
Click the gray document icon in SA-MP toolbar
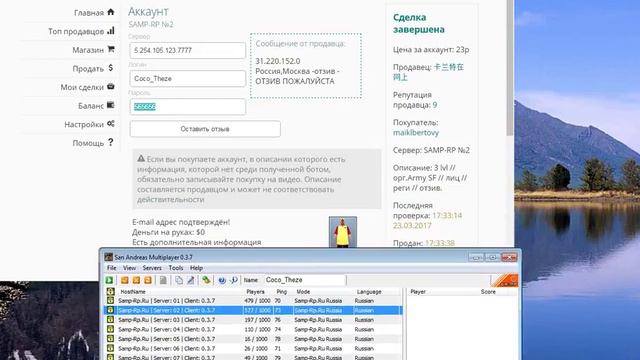pos(163,280)
